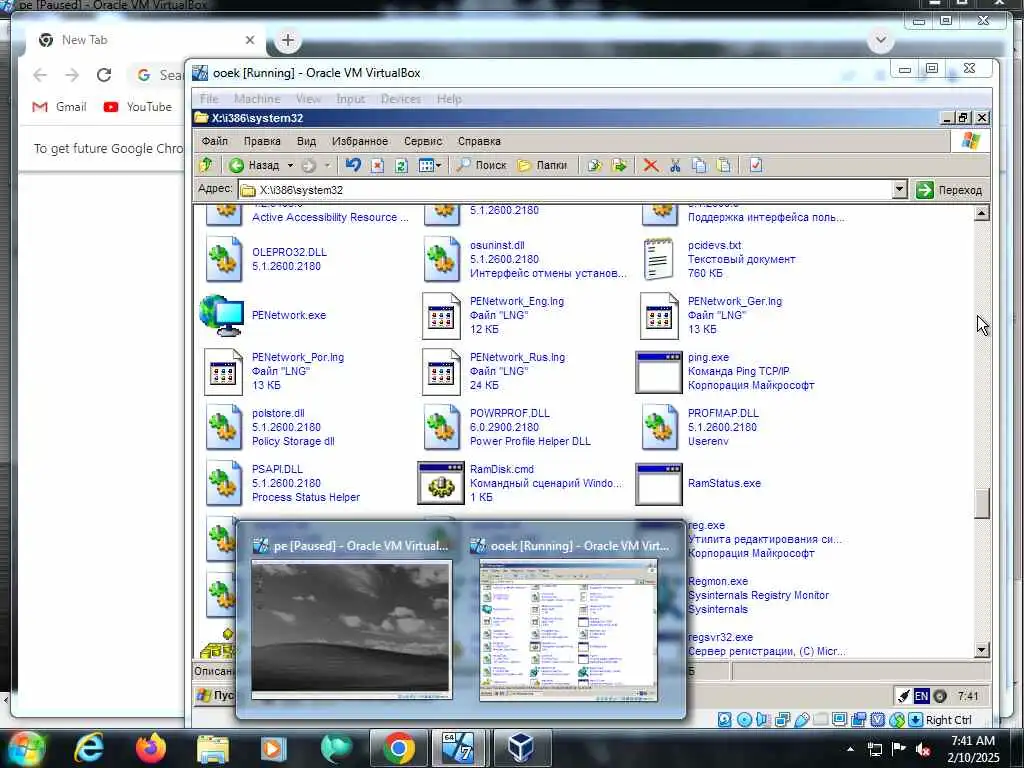Switch to the ooek [Running] VM preview thumbnail
Screen dimensions: 1024x768
[x=568, y=630]
